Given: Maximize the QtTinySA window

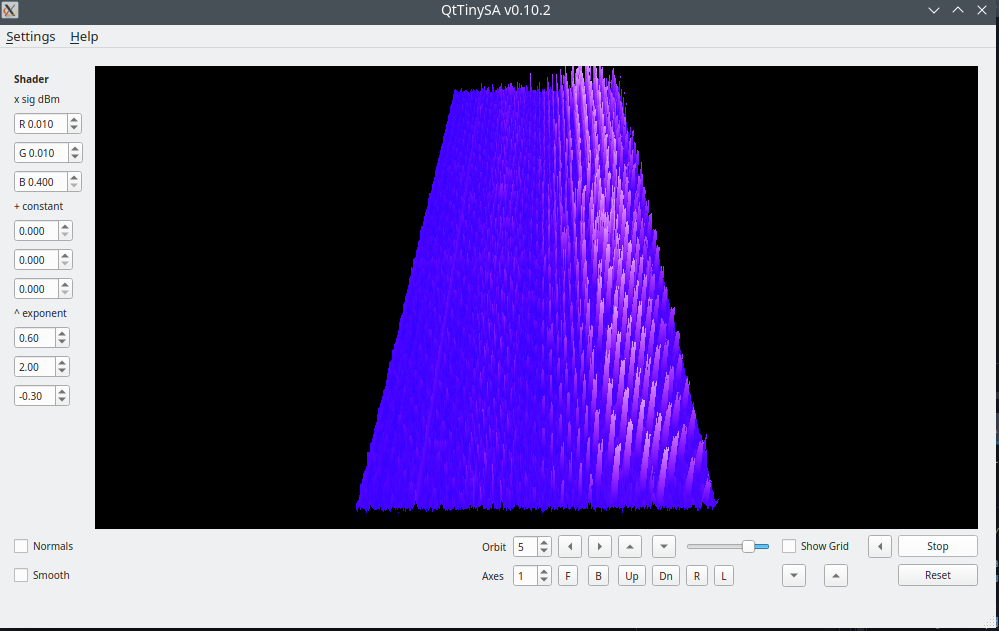Looking at the screenshot, I should pos(958,10).
